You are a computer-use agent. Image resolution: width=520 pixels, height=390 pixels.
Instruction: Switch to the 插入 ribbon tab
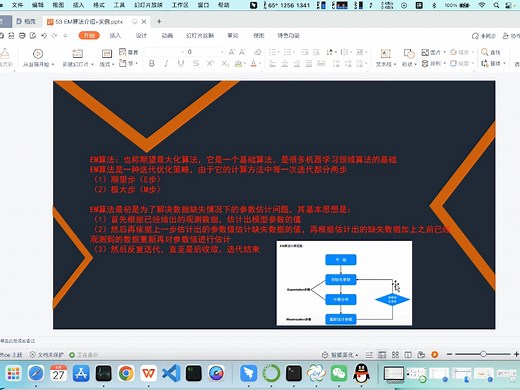[x=115, y=35]
